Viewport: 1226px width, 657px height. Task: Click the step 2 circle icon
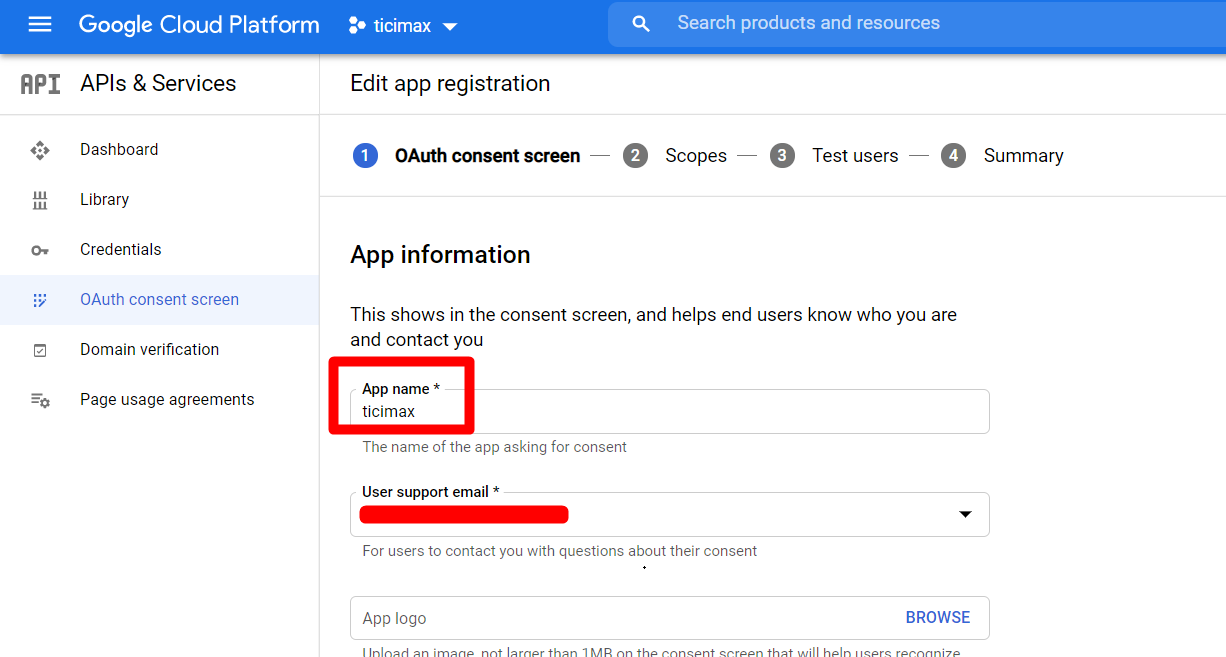pyautogui.click(x=635, y=156)
